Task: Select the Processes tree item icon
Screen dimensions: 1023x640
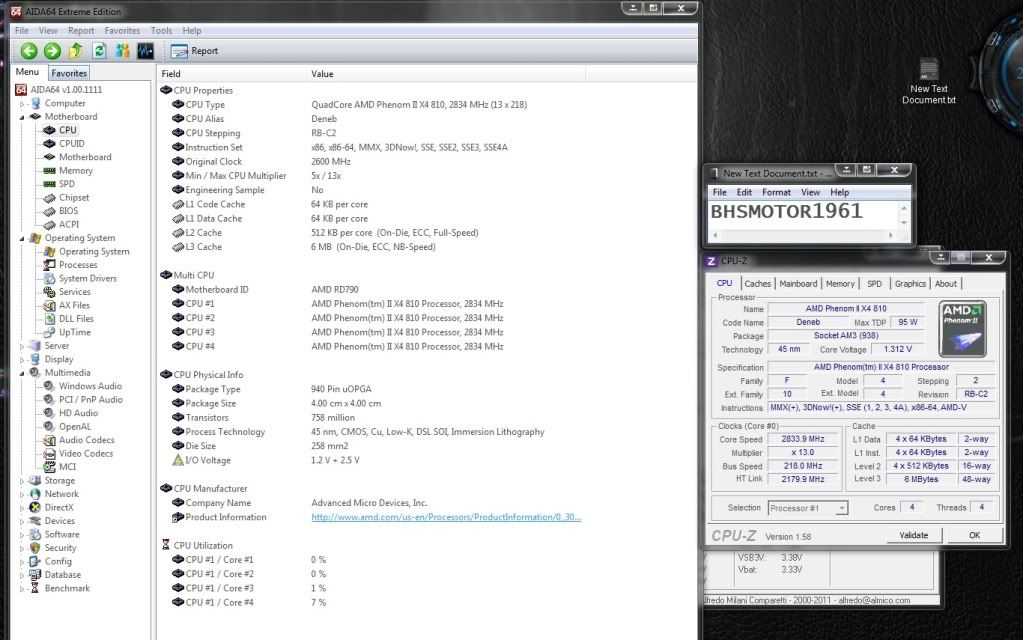Action: (49, 265)
